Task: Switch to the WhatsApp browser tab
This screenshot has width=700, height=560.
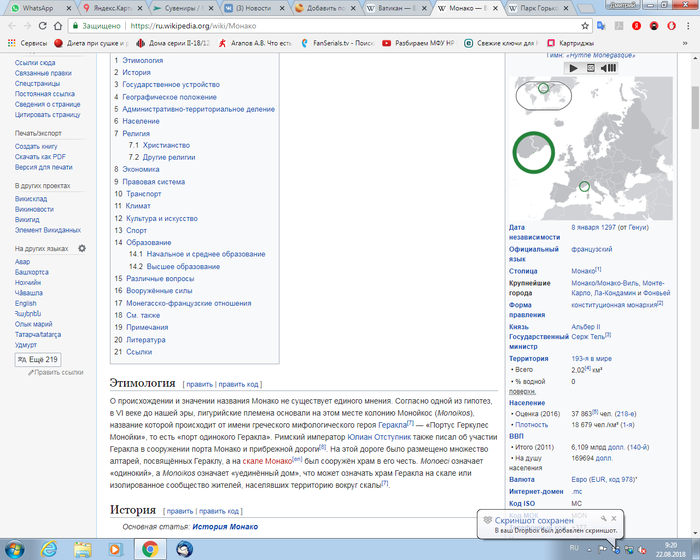Action: [34, 8]
